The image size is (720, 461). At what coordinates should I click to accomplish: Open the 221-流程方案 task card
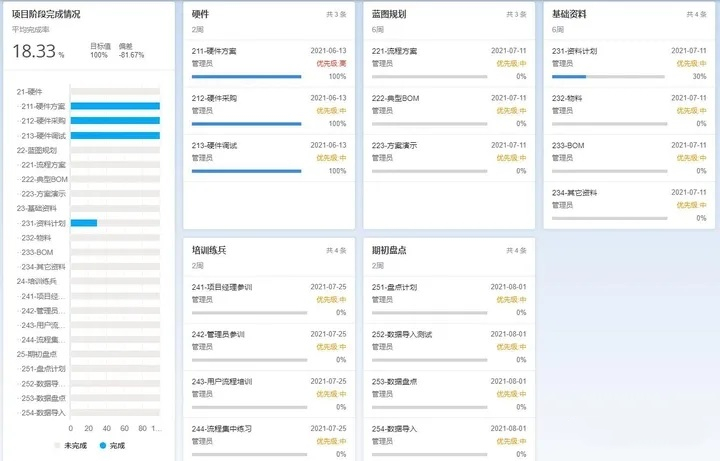click(x=448, y=62)
